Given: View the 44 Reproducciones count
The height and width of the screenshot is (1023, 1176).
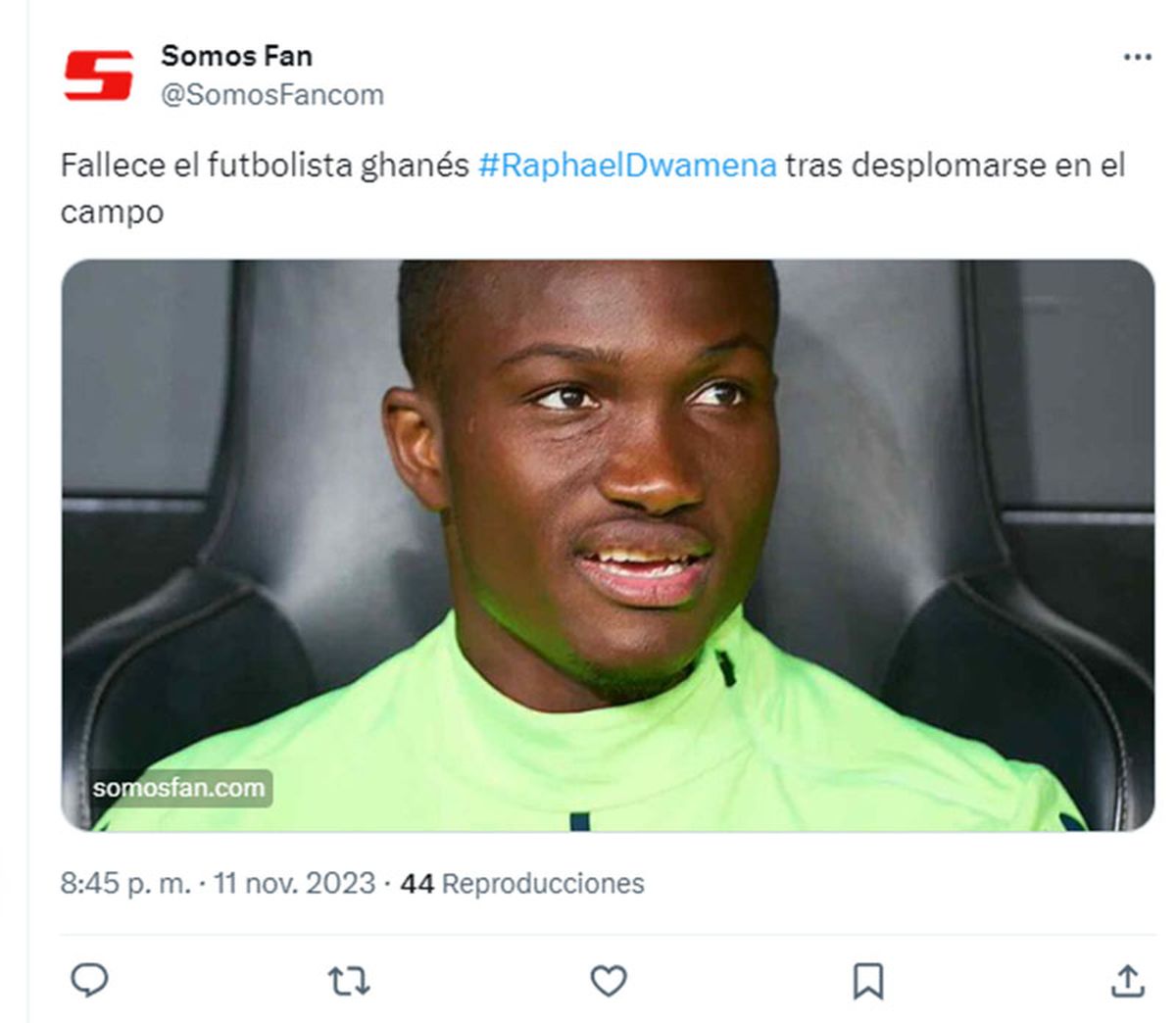Looking at the screenshot, I should pos(522,883).
